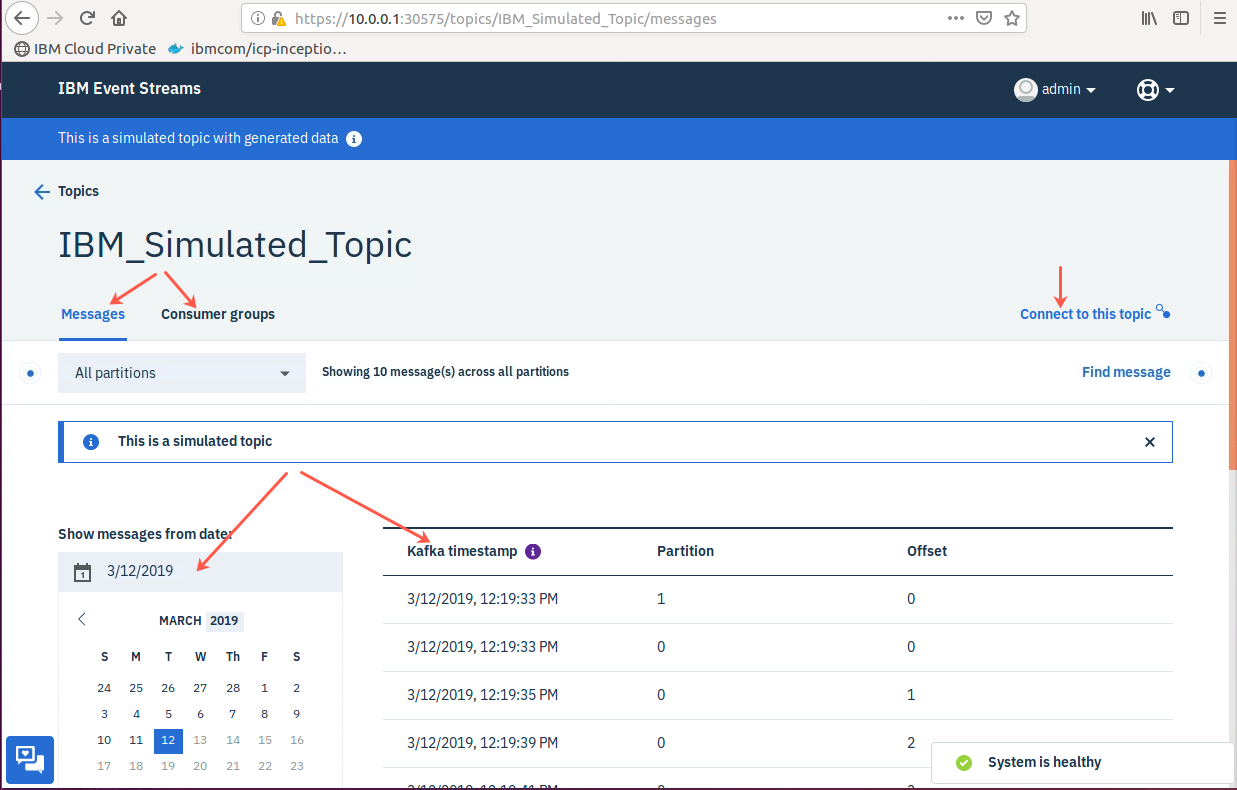Select February 27 in the calendar
The height and width of the screenshot is (790, 1237).
200,688
